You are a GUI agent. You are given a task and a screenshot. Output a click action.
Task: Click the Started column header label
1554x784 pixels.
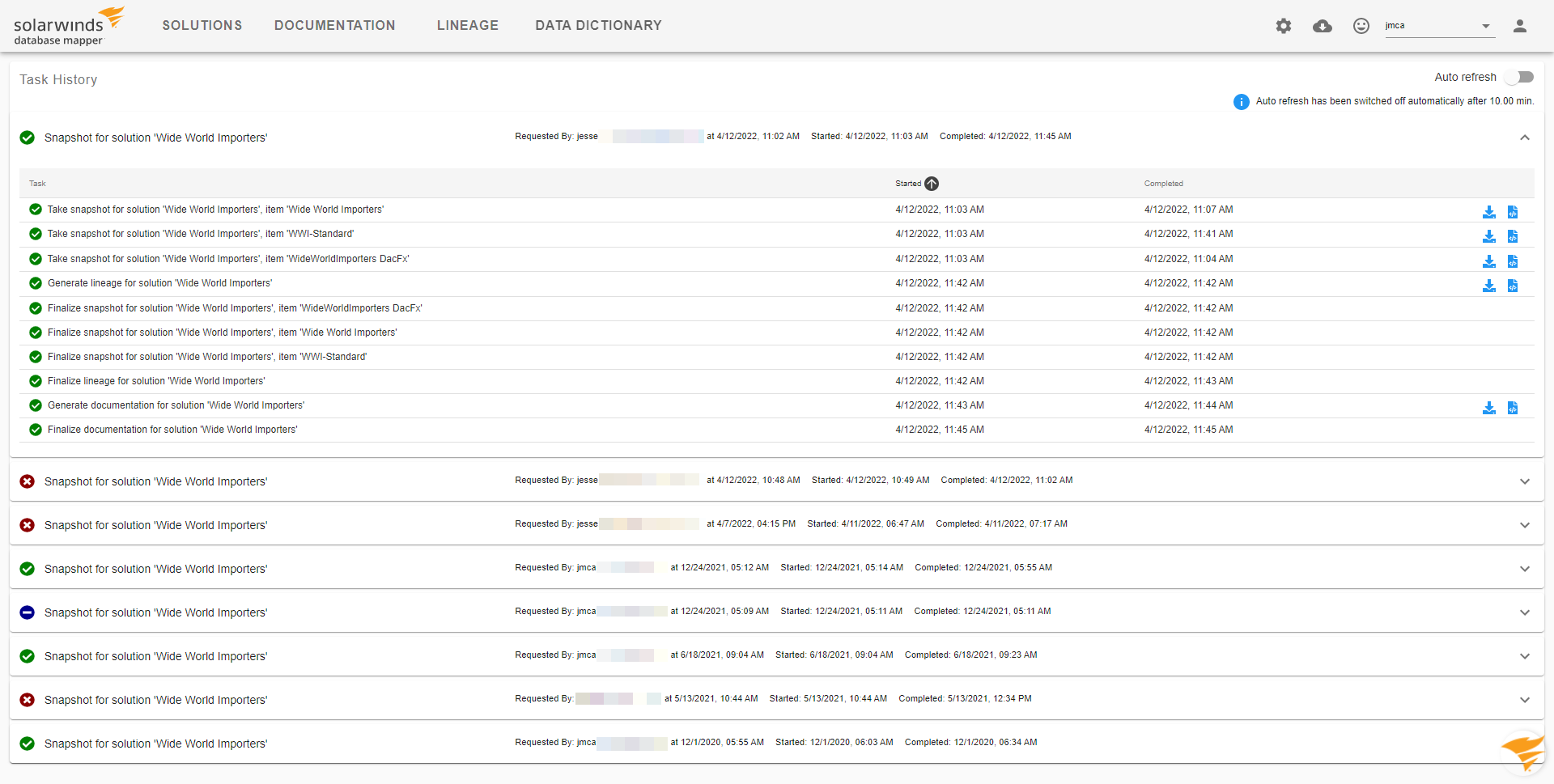[908, 184]
